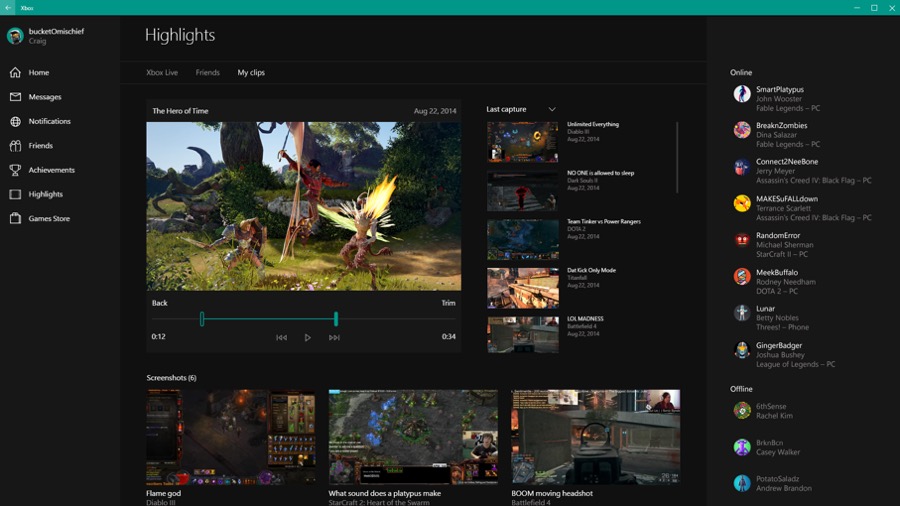Viewport: 900px width, 506px height.
Task: Open the Team Tinker vs Power Rangers thumbnail
Action: coord(523,239)
